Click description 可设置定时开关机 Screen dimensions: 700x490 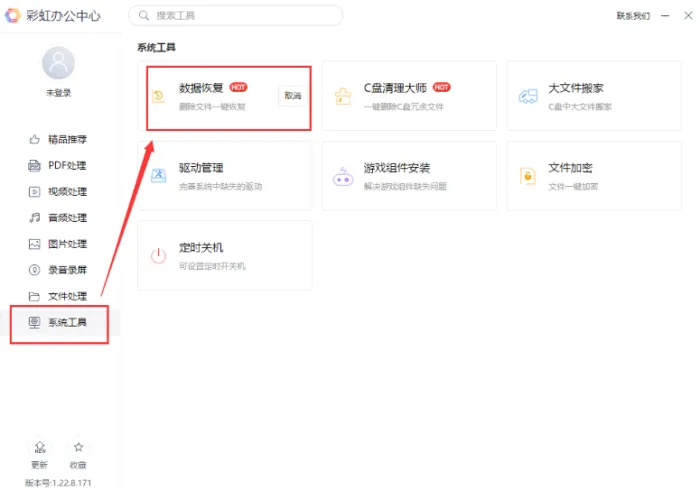[212, 266]
